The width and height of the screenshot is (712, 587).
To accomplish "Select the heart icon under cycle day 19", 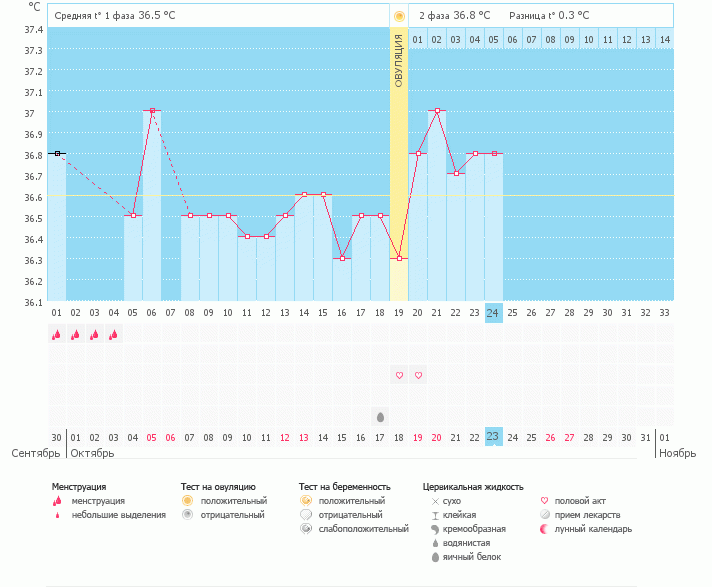I will 399,375.
